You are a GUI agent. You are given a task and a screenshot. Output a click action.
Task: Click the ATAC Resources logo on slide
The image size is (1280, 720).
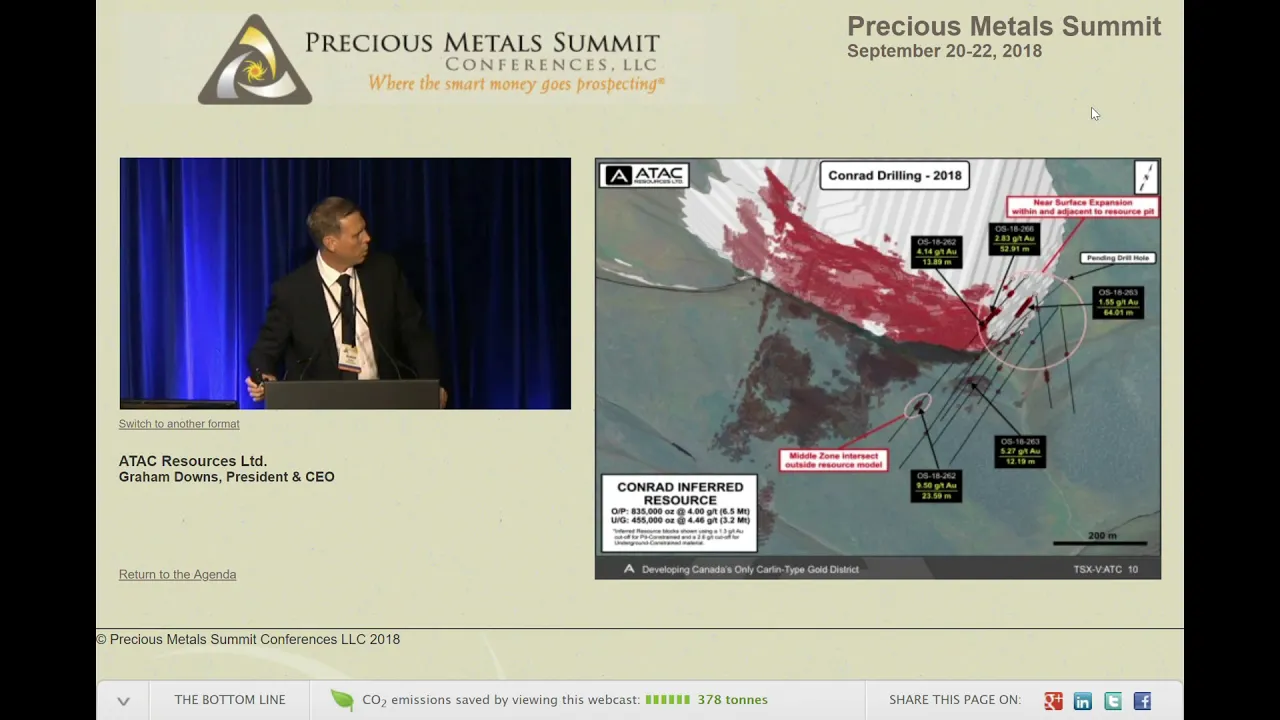(644, 176)
